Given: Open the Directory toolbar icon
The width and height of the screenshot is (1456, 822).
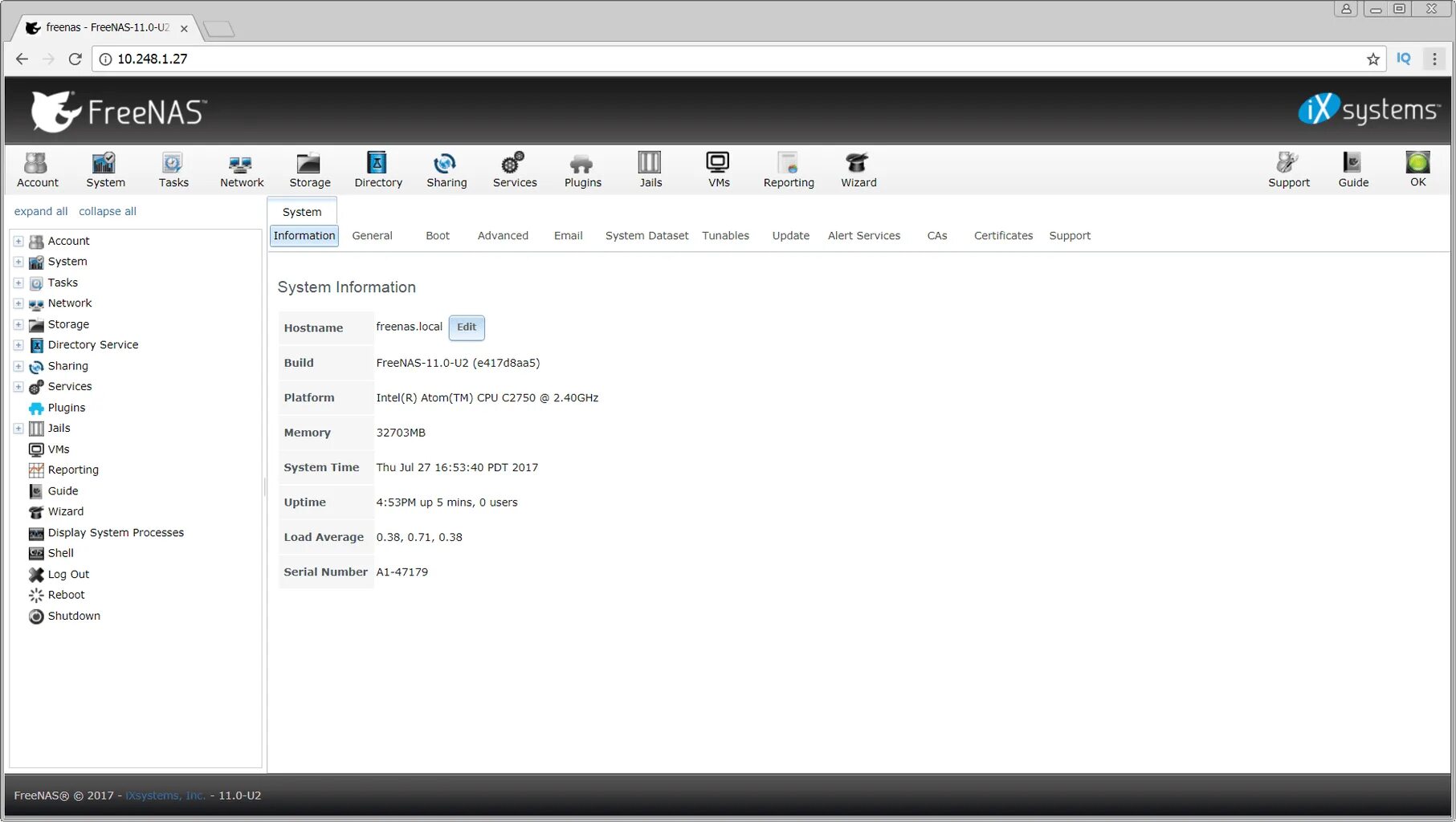Looking at the screenshot, I should coord(378,169).
